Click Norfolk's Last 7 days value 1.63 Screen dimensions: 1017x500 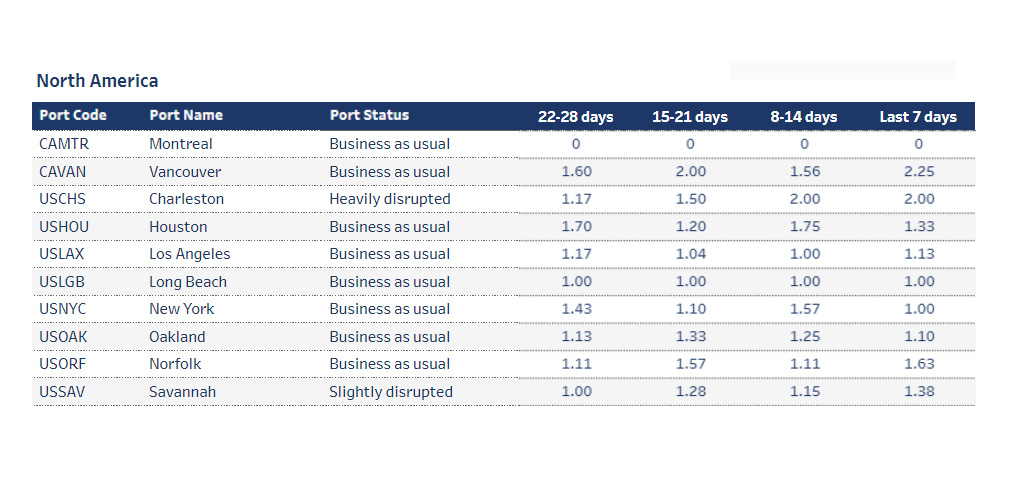pos(918,364)
